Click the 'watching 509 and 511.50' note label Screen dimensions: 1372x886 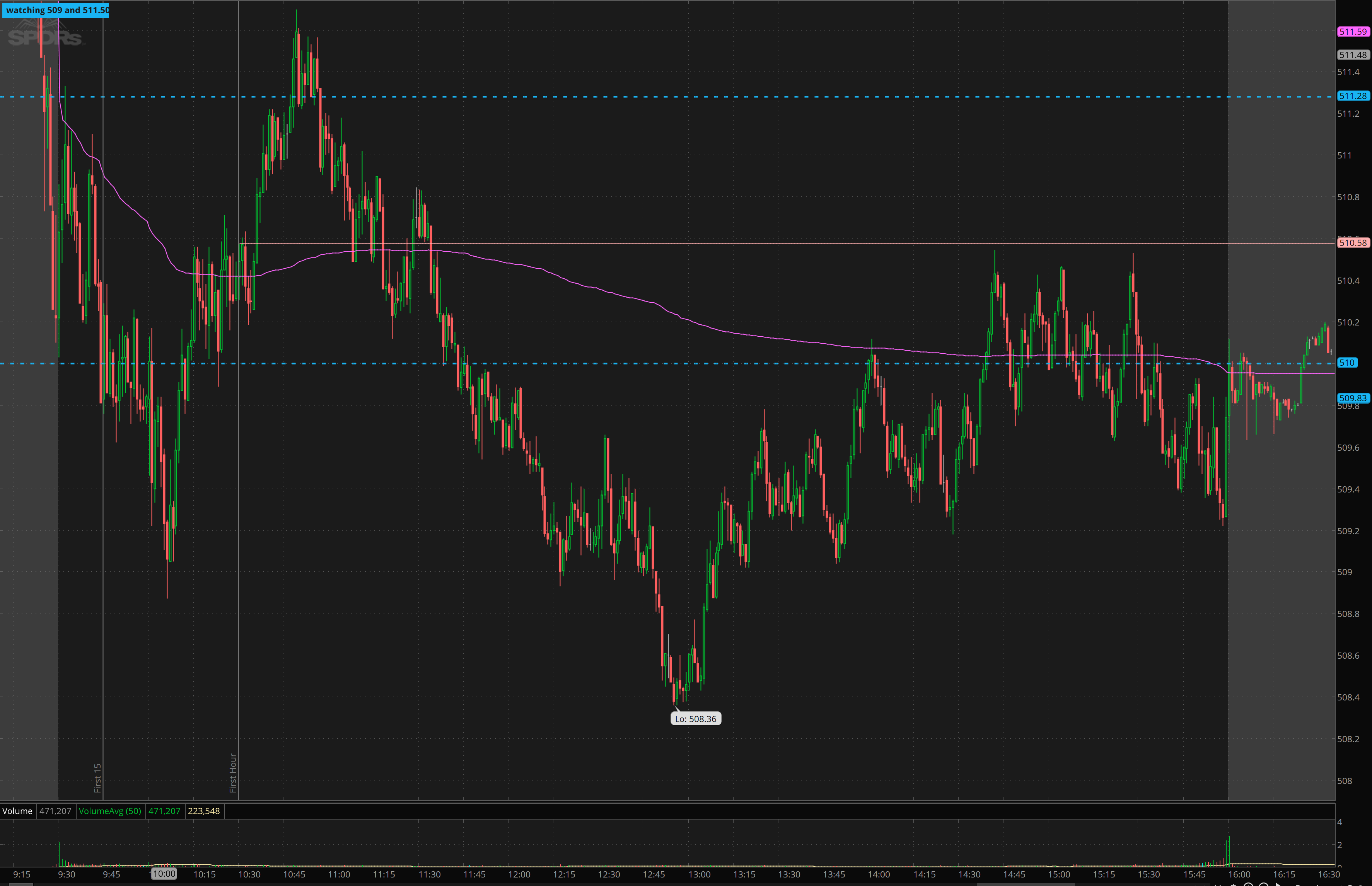[x=56, y=10]
